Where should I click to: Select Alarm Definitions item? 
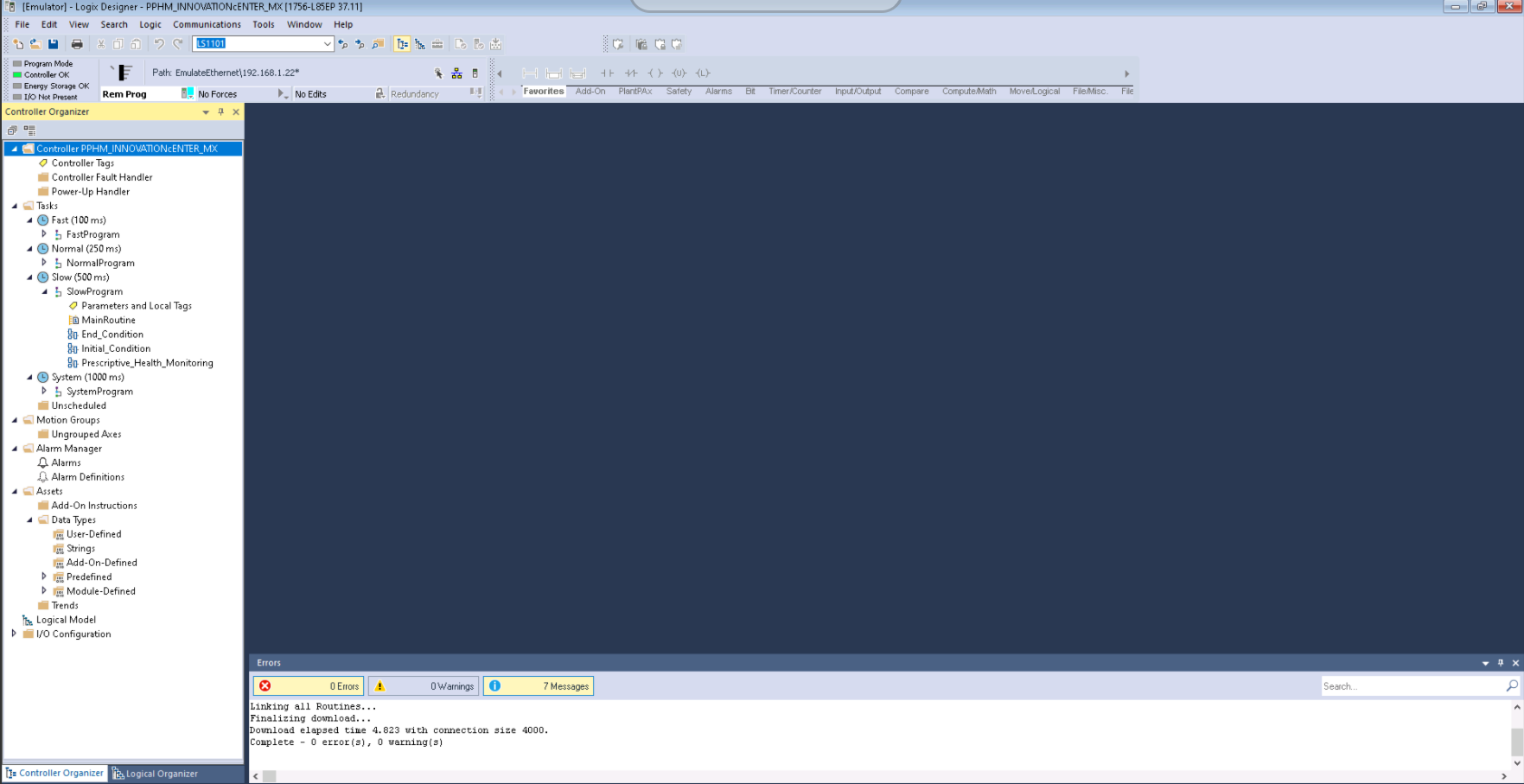[88, 477]
